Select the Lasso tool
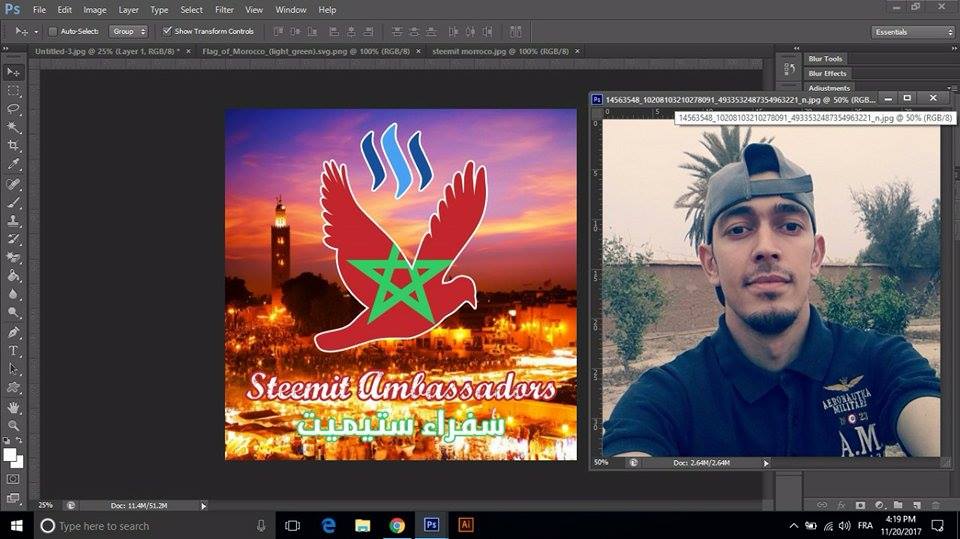The width and height of the screenshot is (960, 539). [x=13, y=110]
